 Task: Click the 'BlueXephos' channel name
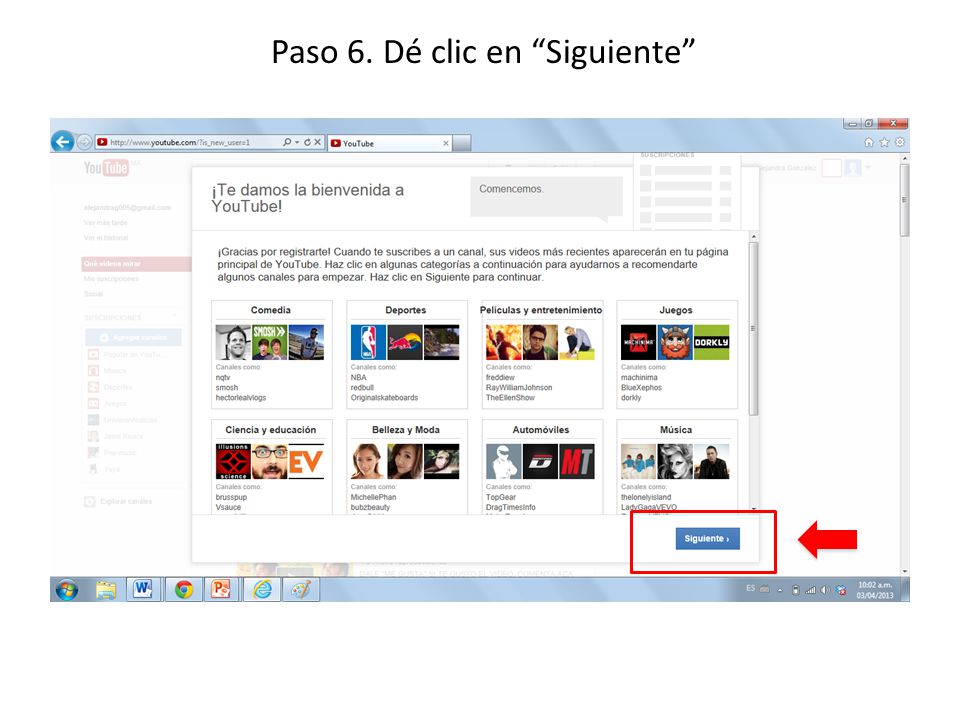[641, 388]
